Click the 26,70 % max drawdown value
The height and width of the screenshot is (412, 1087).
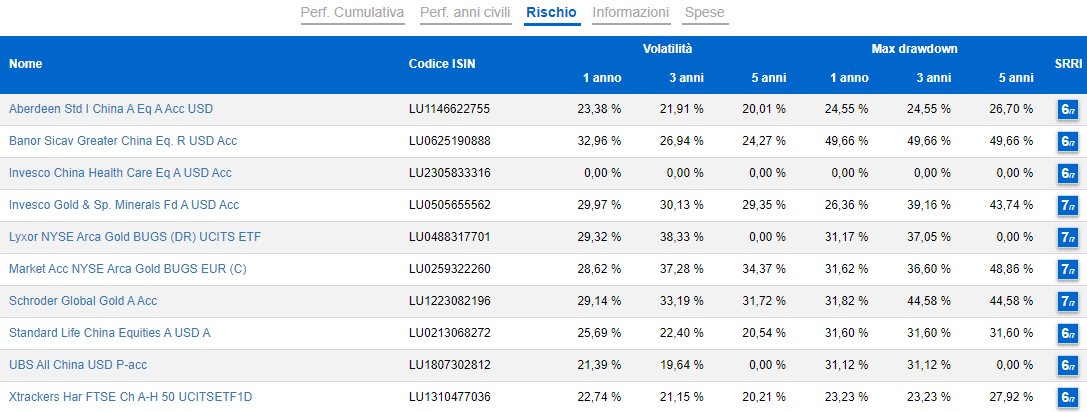coord(1011,109)
